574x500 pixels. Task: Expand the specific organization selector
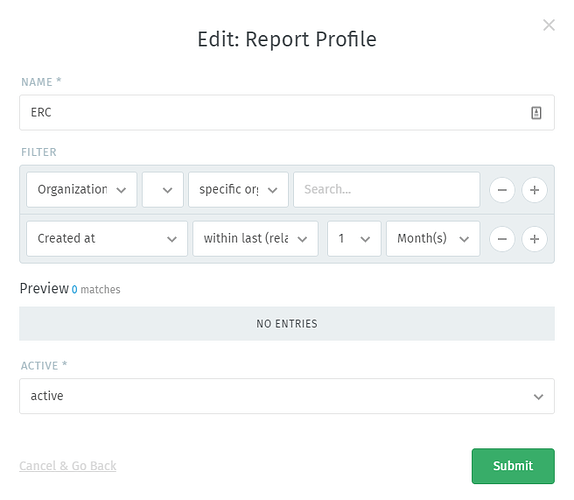(x=238, y=190)
